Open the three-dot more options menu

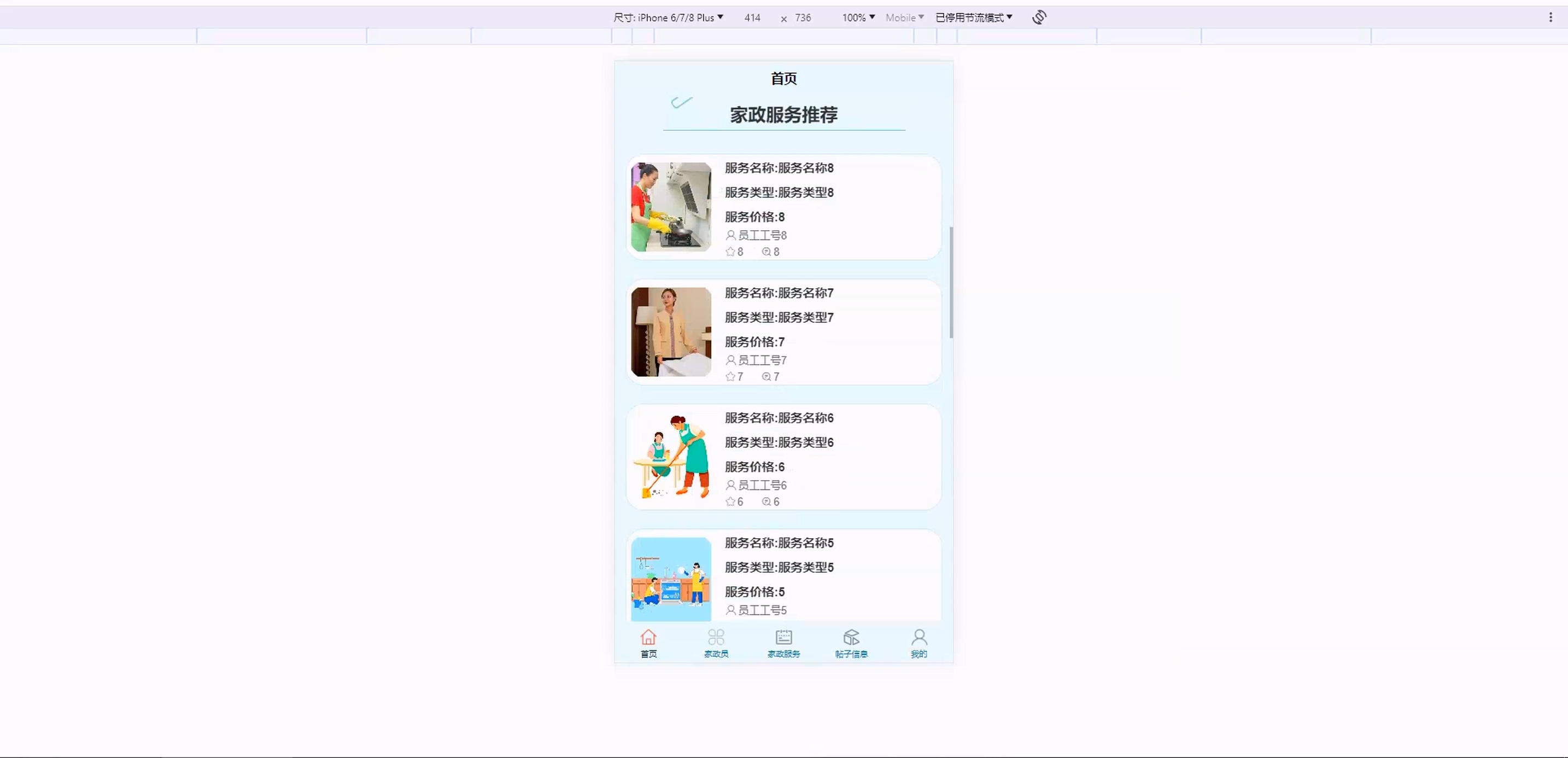click(1551, 18)
